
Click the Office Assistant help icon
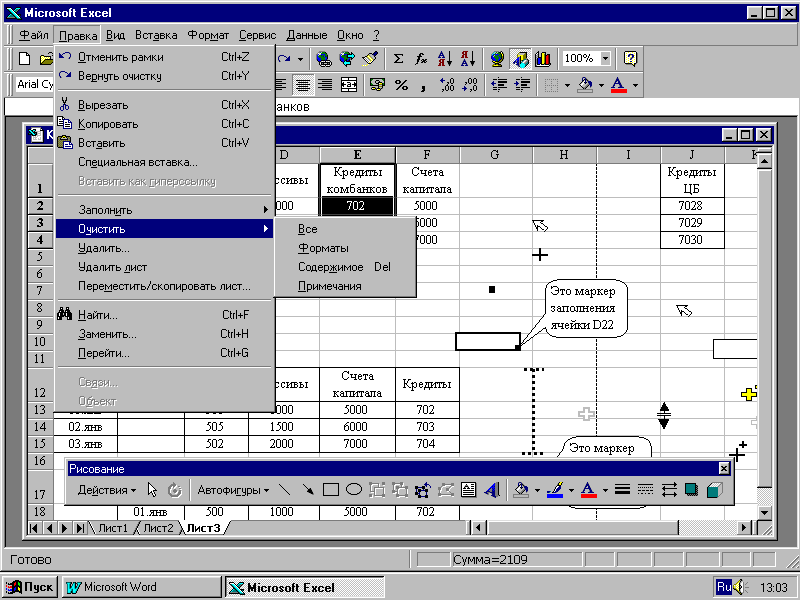[631, 59]
